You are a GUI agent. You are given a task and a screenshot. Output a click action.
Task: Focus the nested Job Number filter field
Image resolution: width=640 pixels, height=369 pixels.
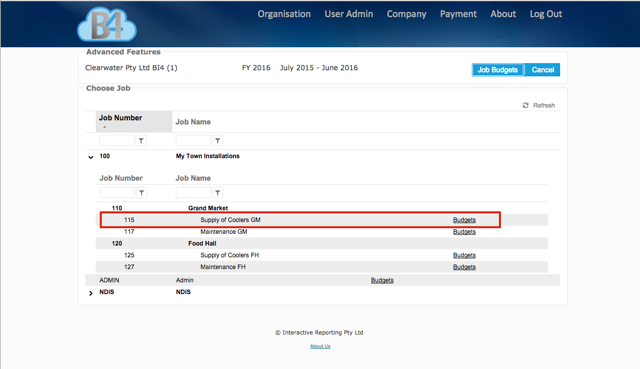pyautogui.click(x=117, y=193)
